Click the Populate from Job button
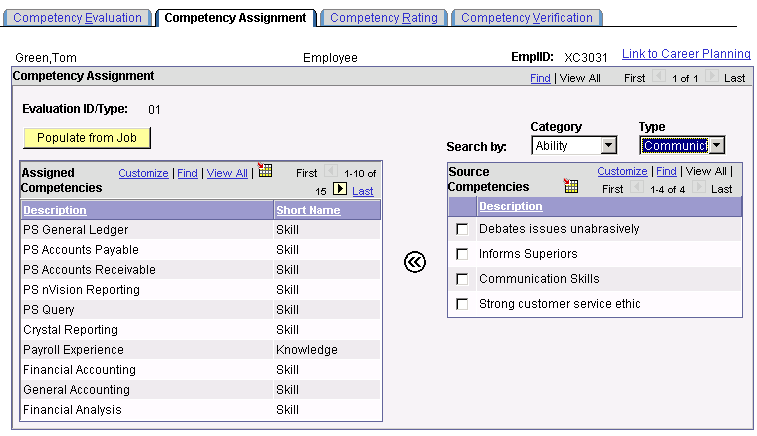 pyautogui.click(x=87, y=138)
